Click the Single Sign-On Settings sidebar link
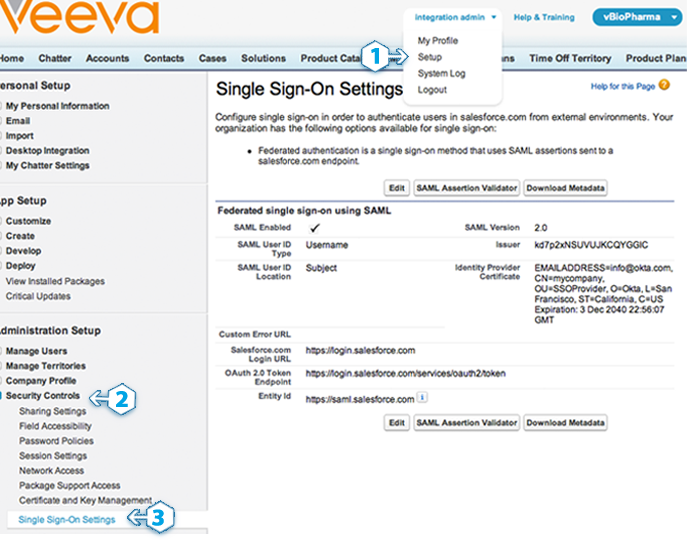The height and width of the screenshot is (540, 687). [67, 519]
